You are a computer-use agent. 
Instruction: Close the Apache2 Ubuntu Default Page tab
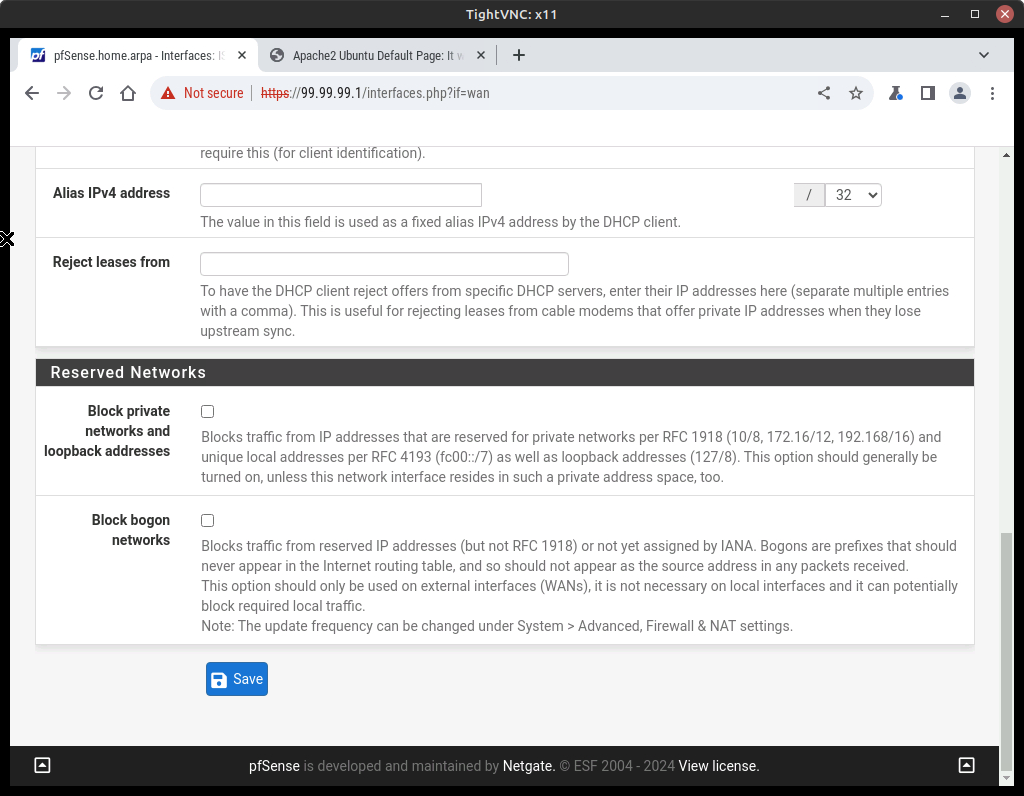pyautogui.click(x=481, y=56)
